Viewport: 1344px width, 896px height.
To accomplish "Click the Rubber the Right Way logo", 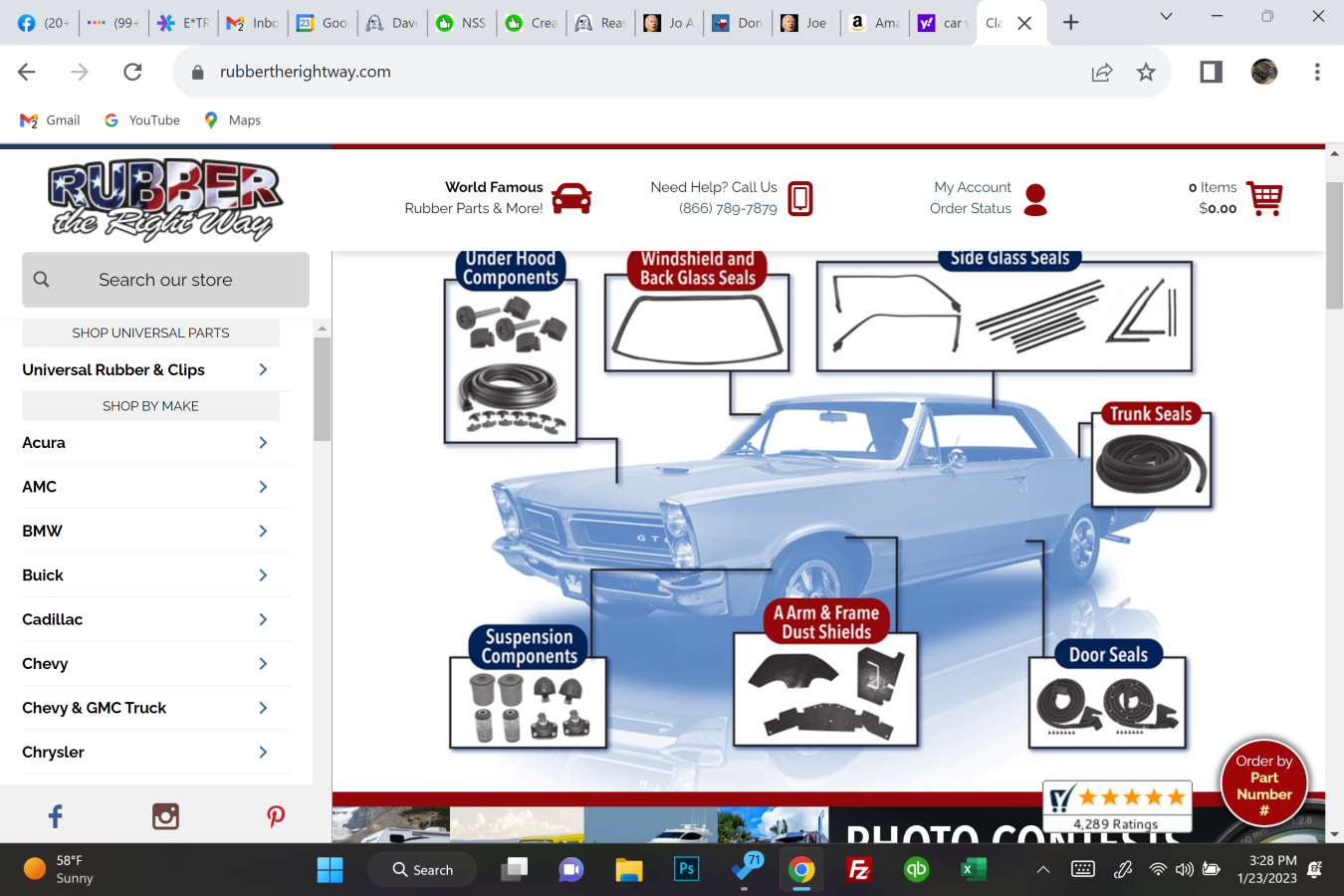I will 165,199.
